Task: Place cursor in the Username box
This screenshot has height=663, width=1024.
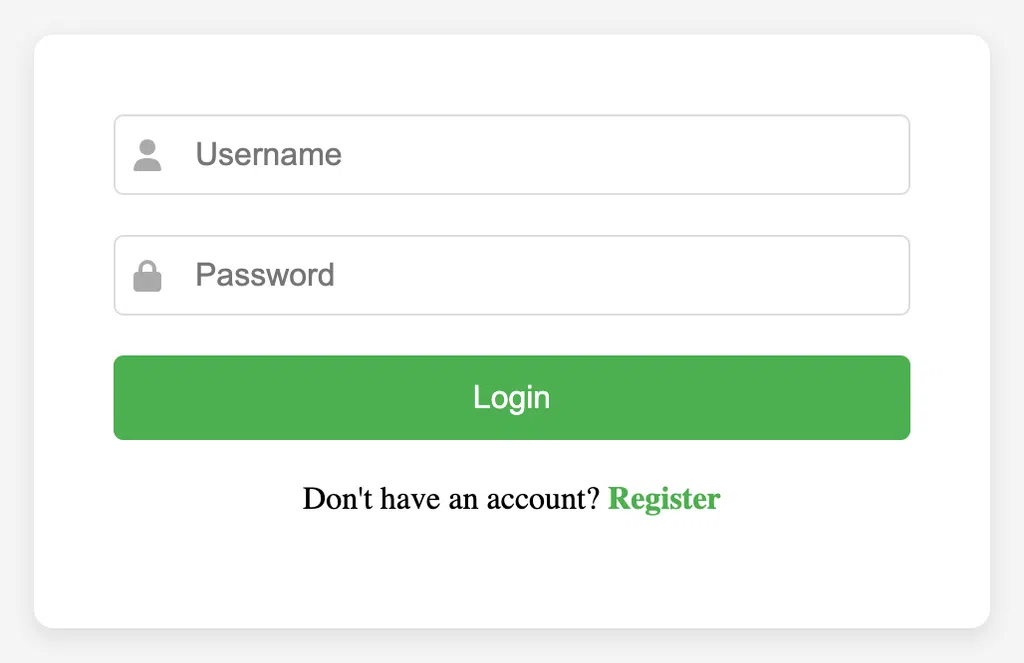Action: click(x=512, y=155)
